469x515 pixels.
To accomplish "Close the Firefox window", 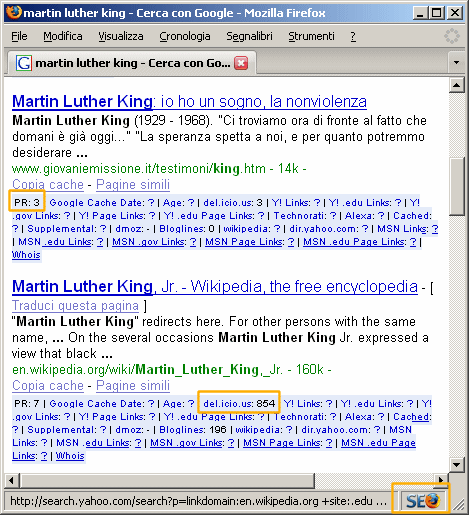I will pyautogui.click(x=455, y=13).
